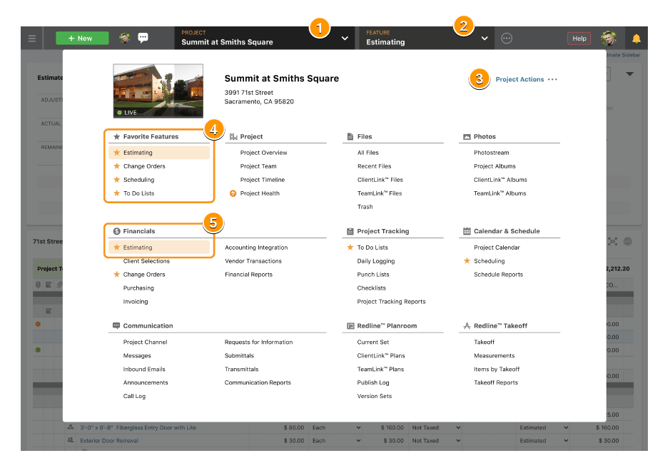Open Daily Logging under Project Tracking
Screen dimensions: 670x468
click(375, 261)
